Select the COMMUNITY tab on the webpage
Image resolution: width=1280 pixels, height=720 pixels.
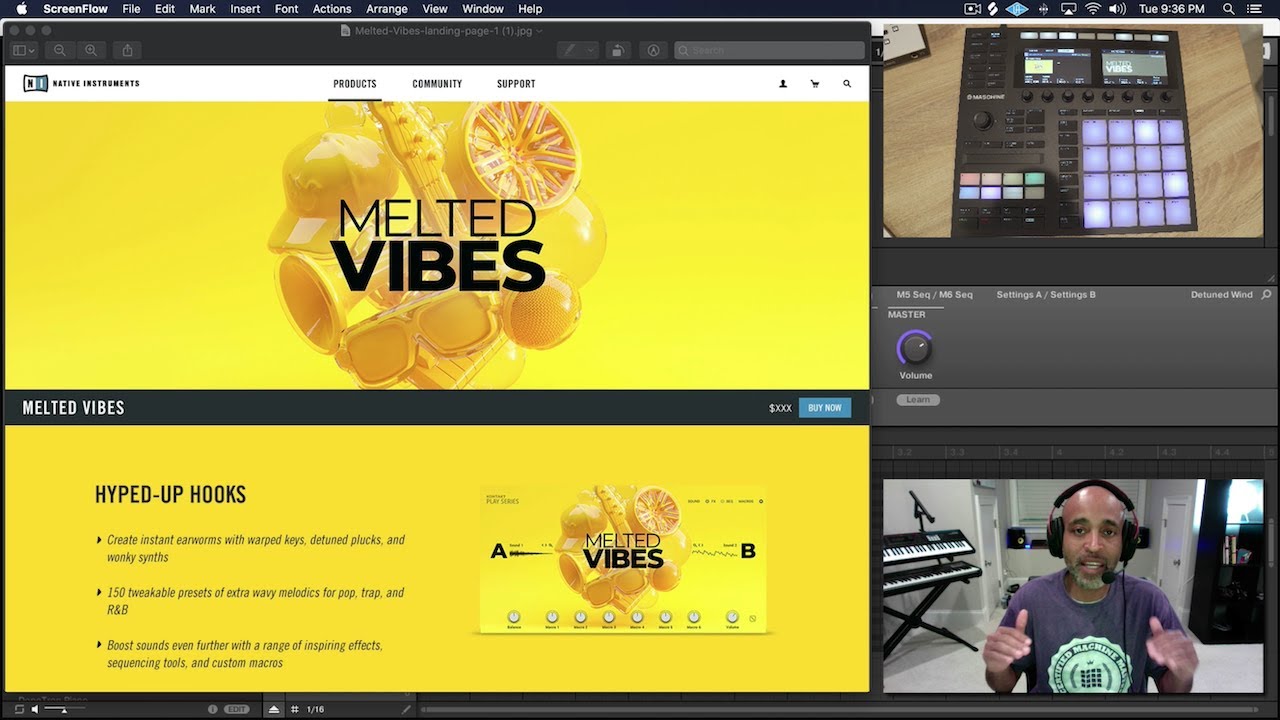click(x=437, y=84)
